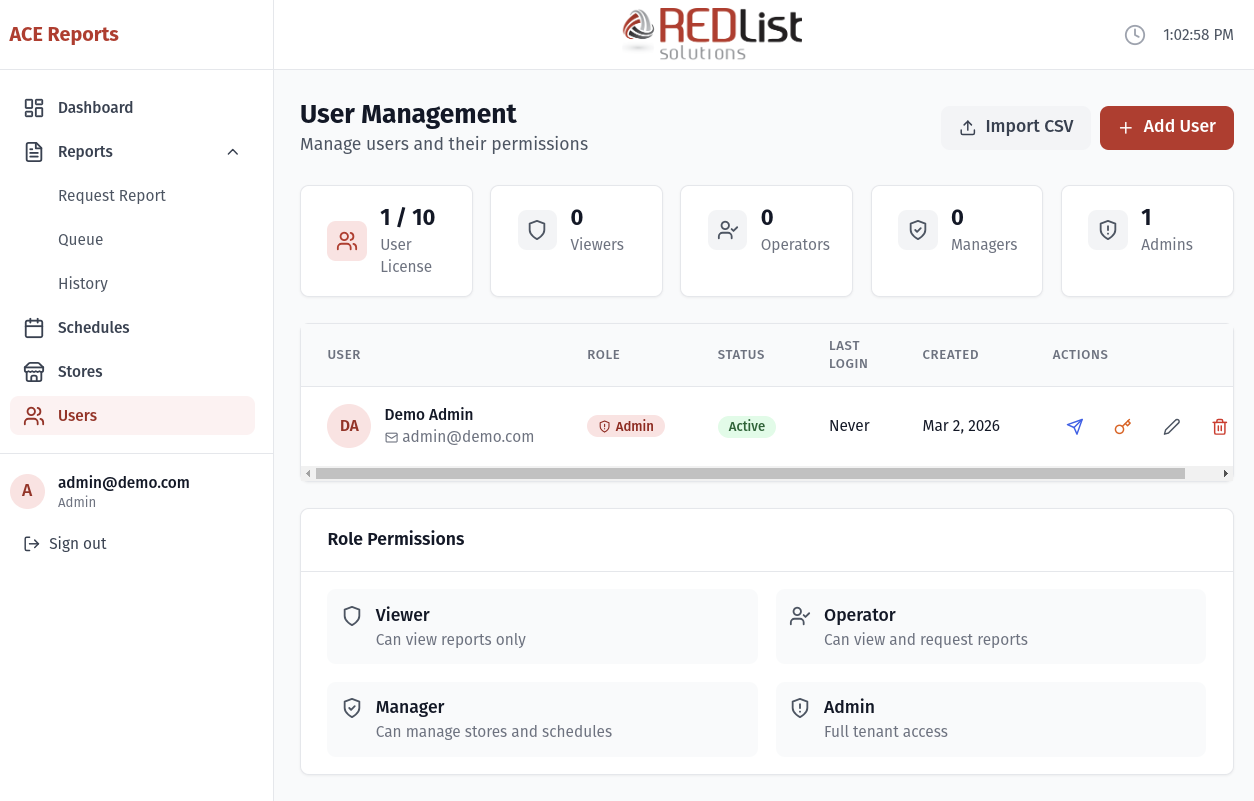1254x801 pixels.
Task: Click the clock icon near the time display
Action: click(1135, 34)
